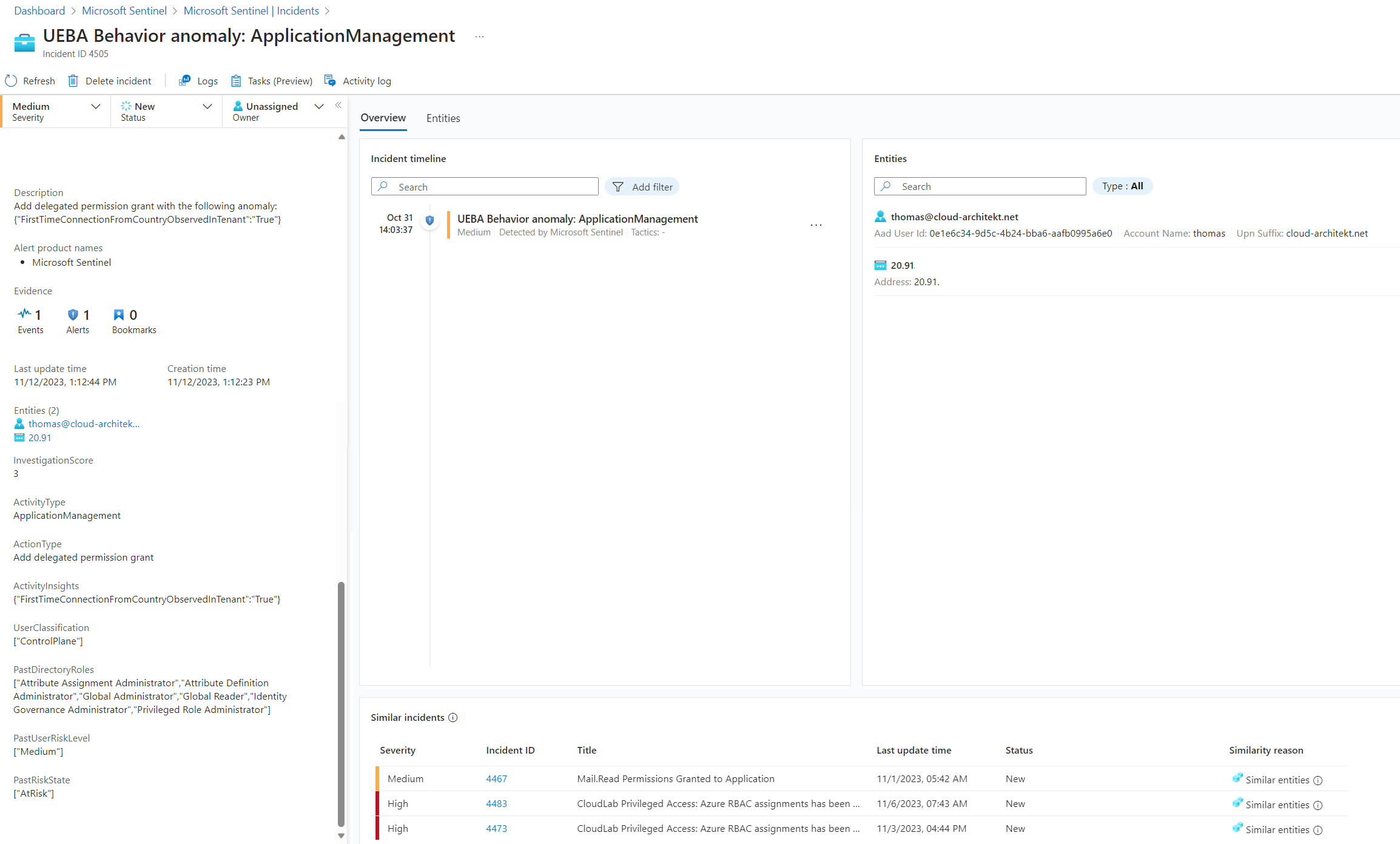Click the Bookmarks icon in Evidence
The image size is (1400, 844).
(x=119, y=314)
